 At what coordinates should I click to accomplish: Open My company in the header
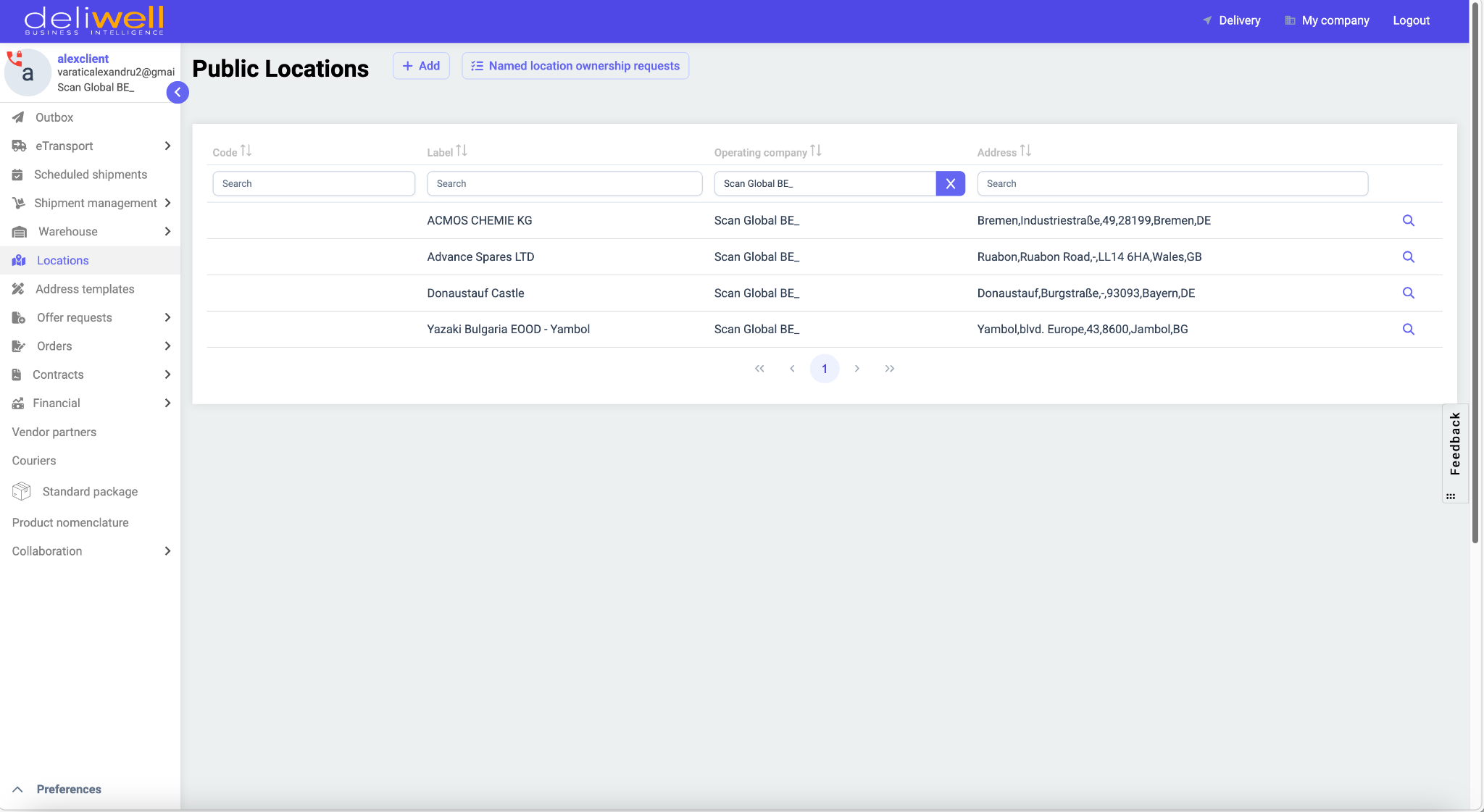tap(1327, 20)
